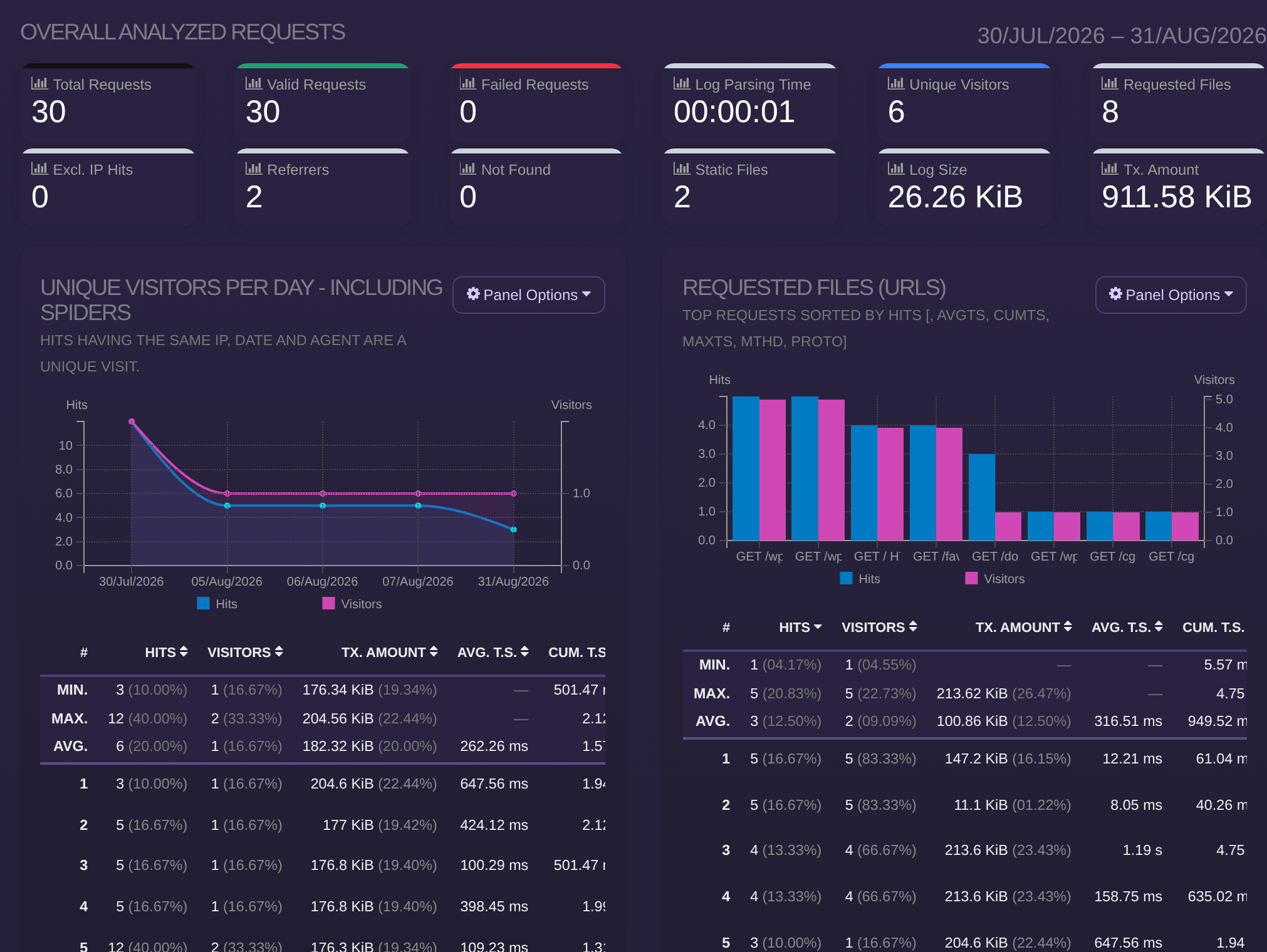Toggle Visitors series in visitors chart legend
Viewport: 1267px width, 952px height.
352,604
